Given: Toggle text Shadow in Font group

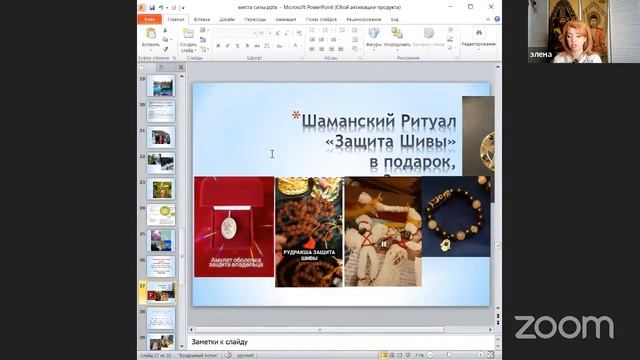Looking at the screenshot, I should (x=247, y=46).
